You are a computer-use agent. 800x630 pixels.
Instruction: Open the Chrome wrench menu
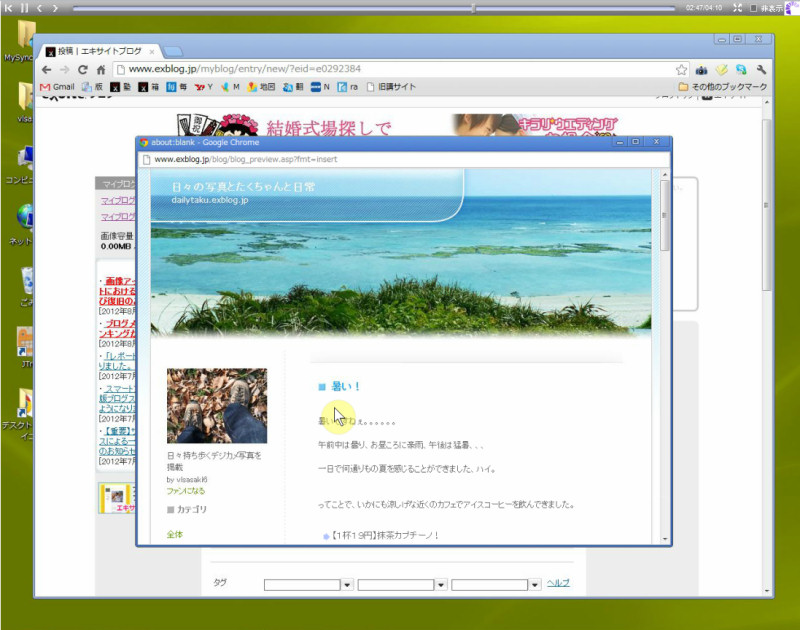pyautogui.click(x=761, y=69)
